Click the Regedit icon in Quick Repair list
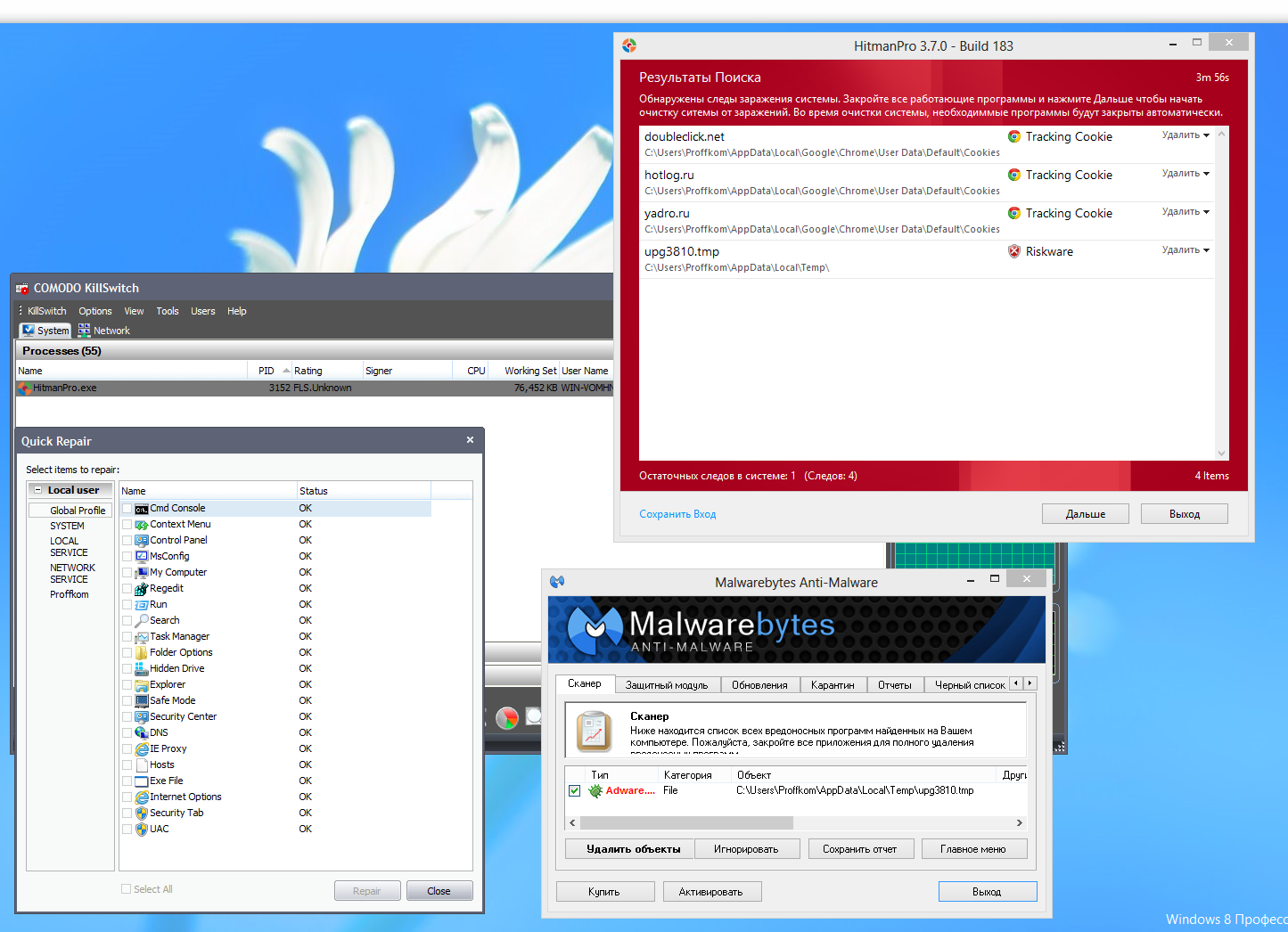1288x932 pixels. pos(142,589)
